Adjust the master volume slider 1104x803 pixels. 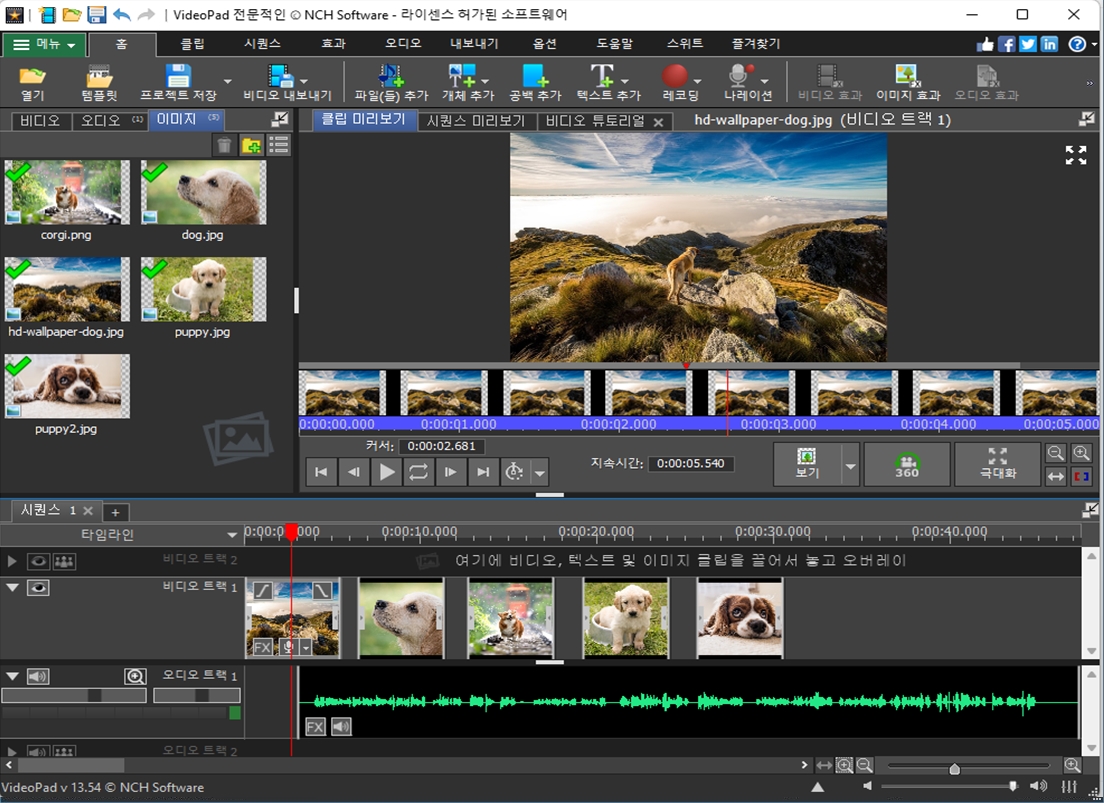(1012, 786)
